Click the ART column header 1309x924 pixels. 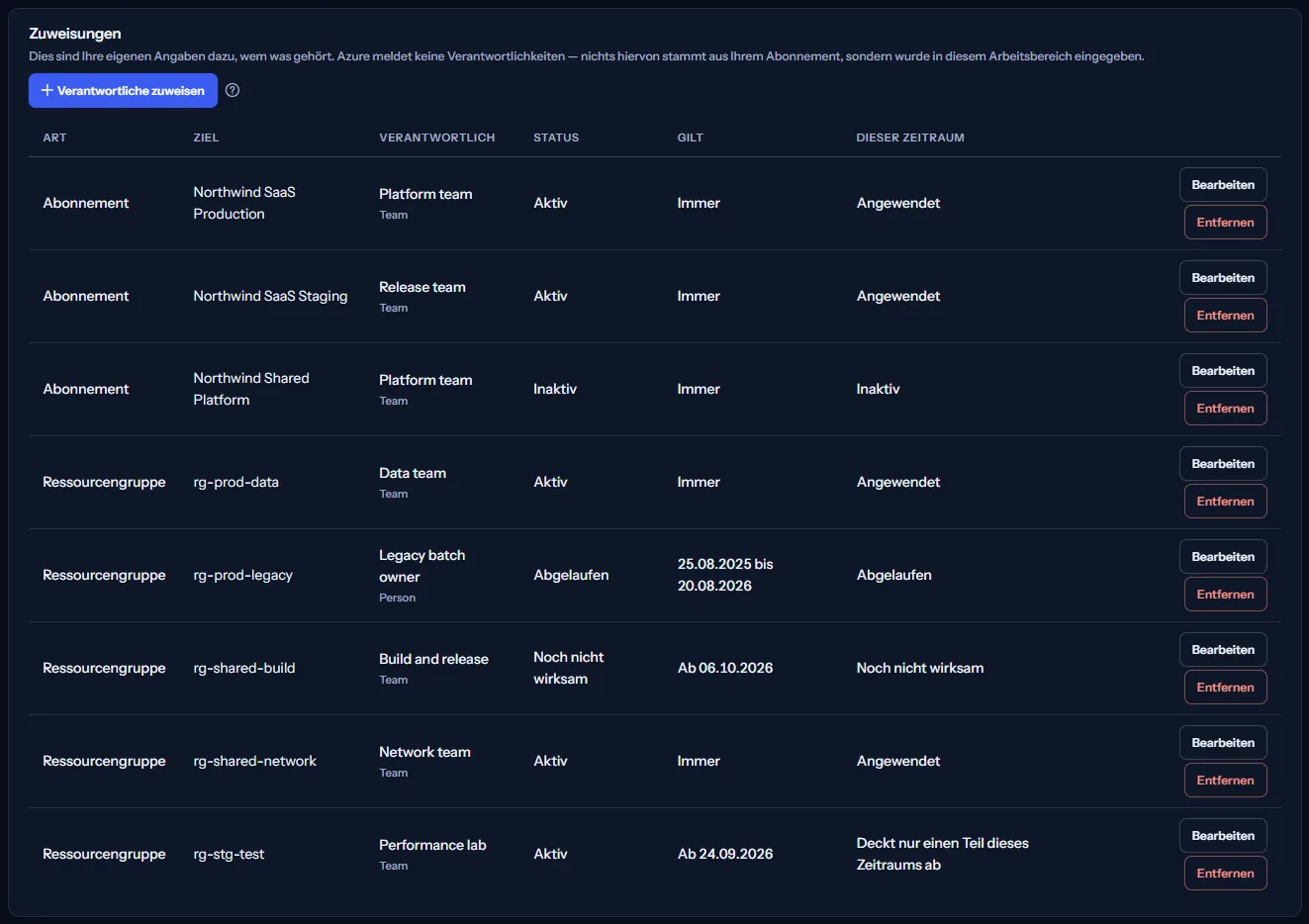[x=54, y=138]
